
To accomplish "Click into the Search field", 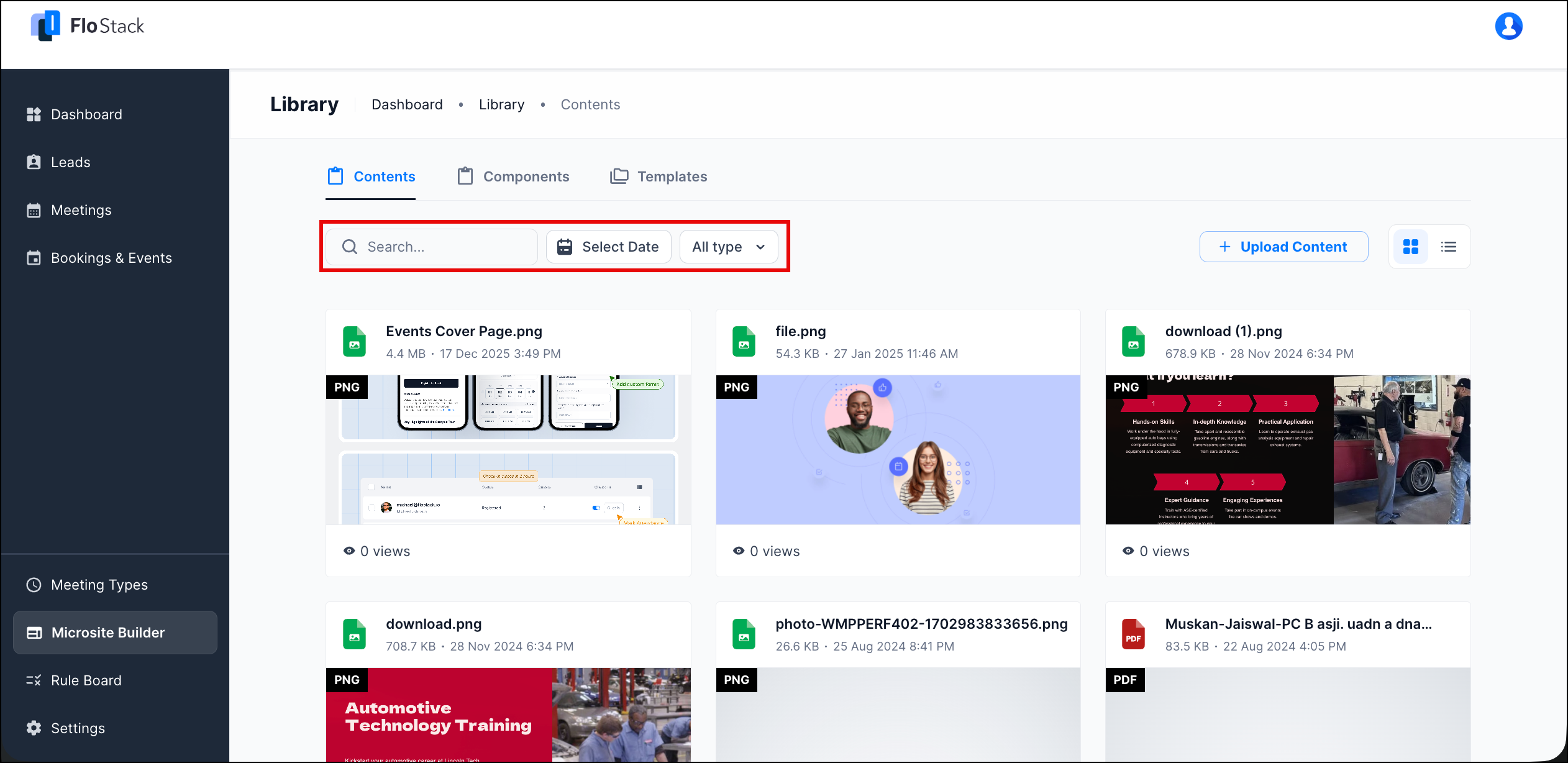I will click(432, 247).
